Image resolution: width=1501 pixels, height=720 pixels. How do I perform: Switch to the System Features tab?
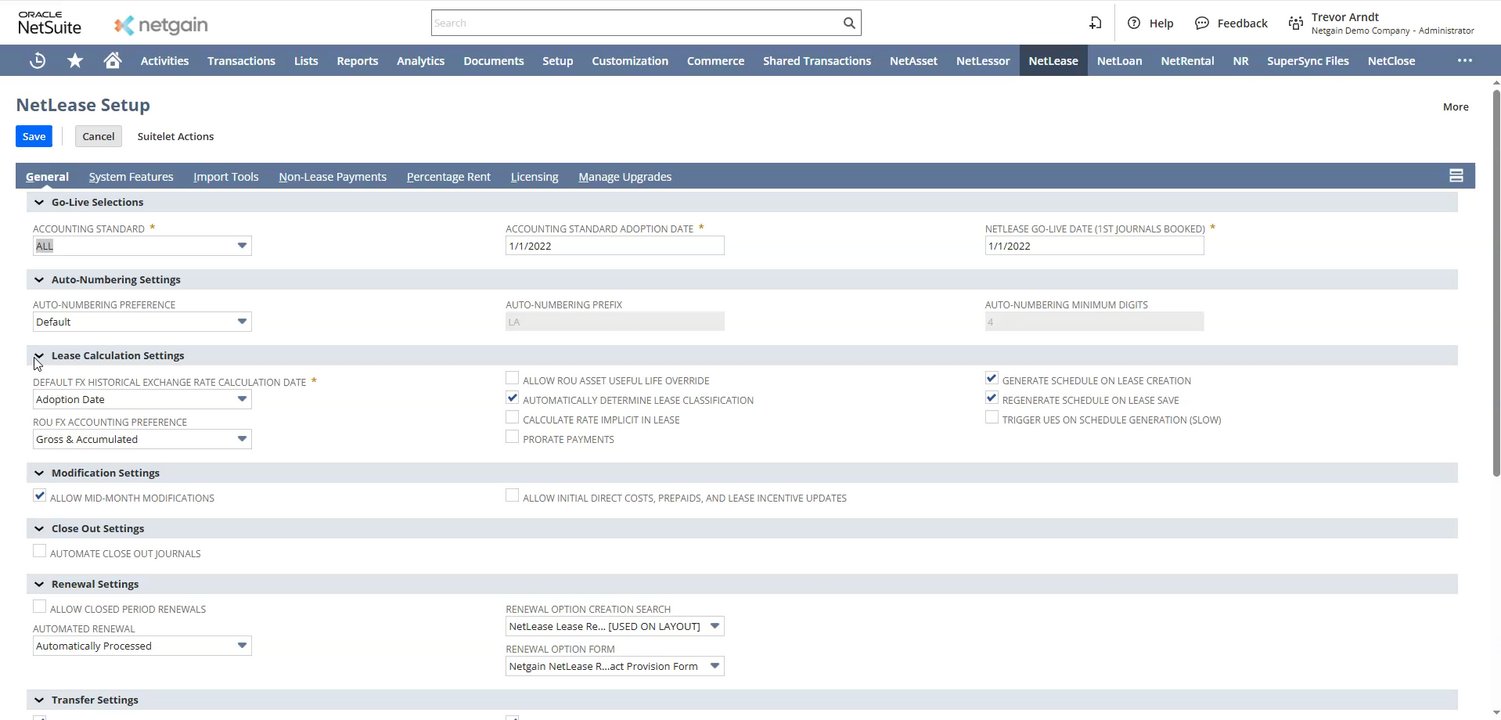click(x=131, y=177)
